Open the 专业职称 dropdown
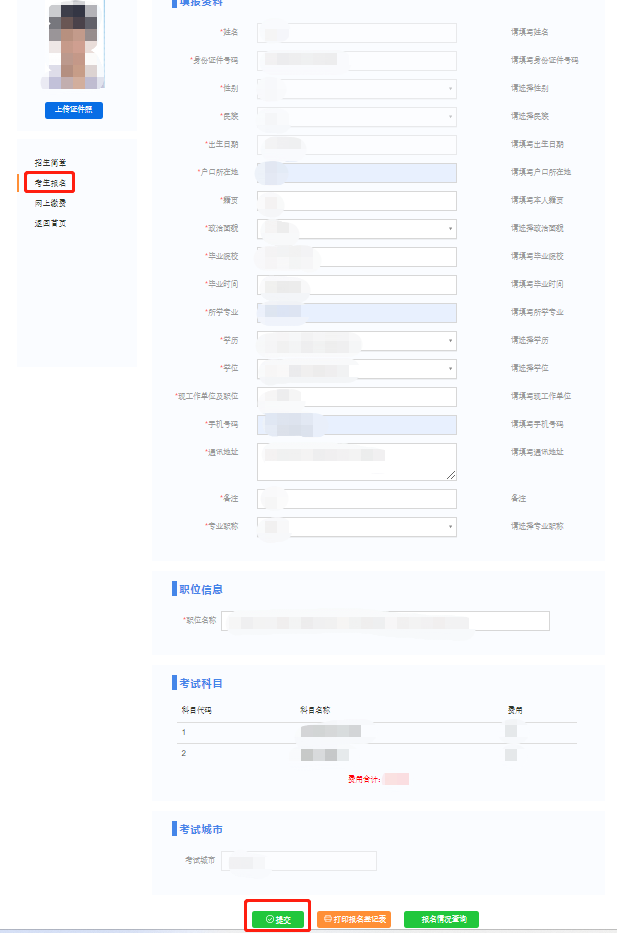 point(356,527)
